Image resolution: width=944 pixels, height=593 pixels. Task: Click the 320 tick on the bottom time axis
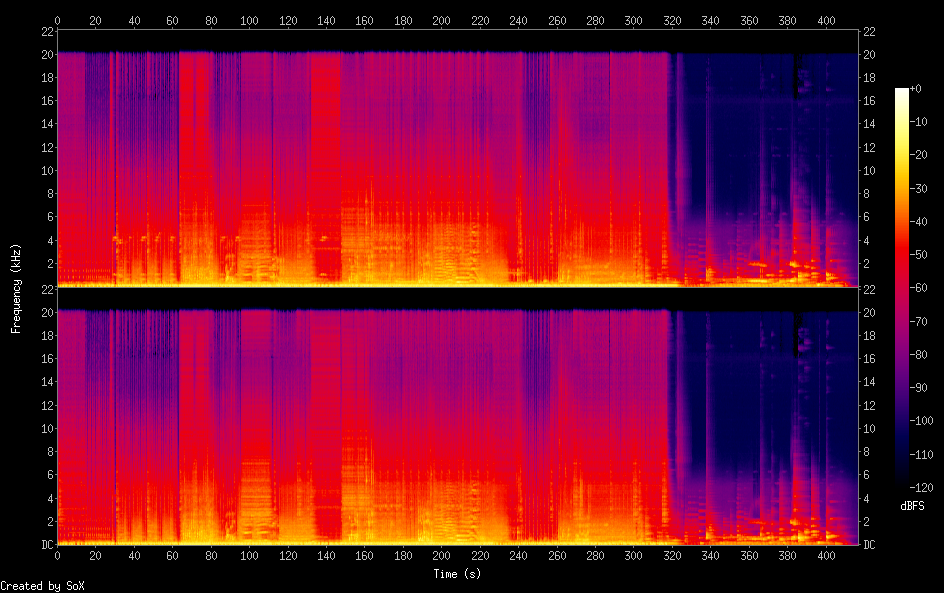click(672, 555)
